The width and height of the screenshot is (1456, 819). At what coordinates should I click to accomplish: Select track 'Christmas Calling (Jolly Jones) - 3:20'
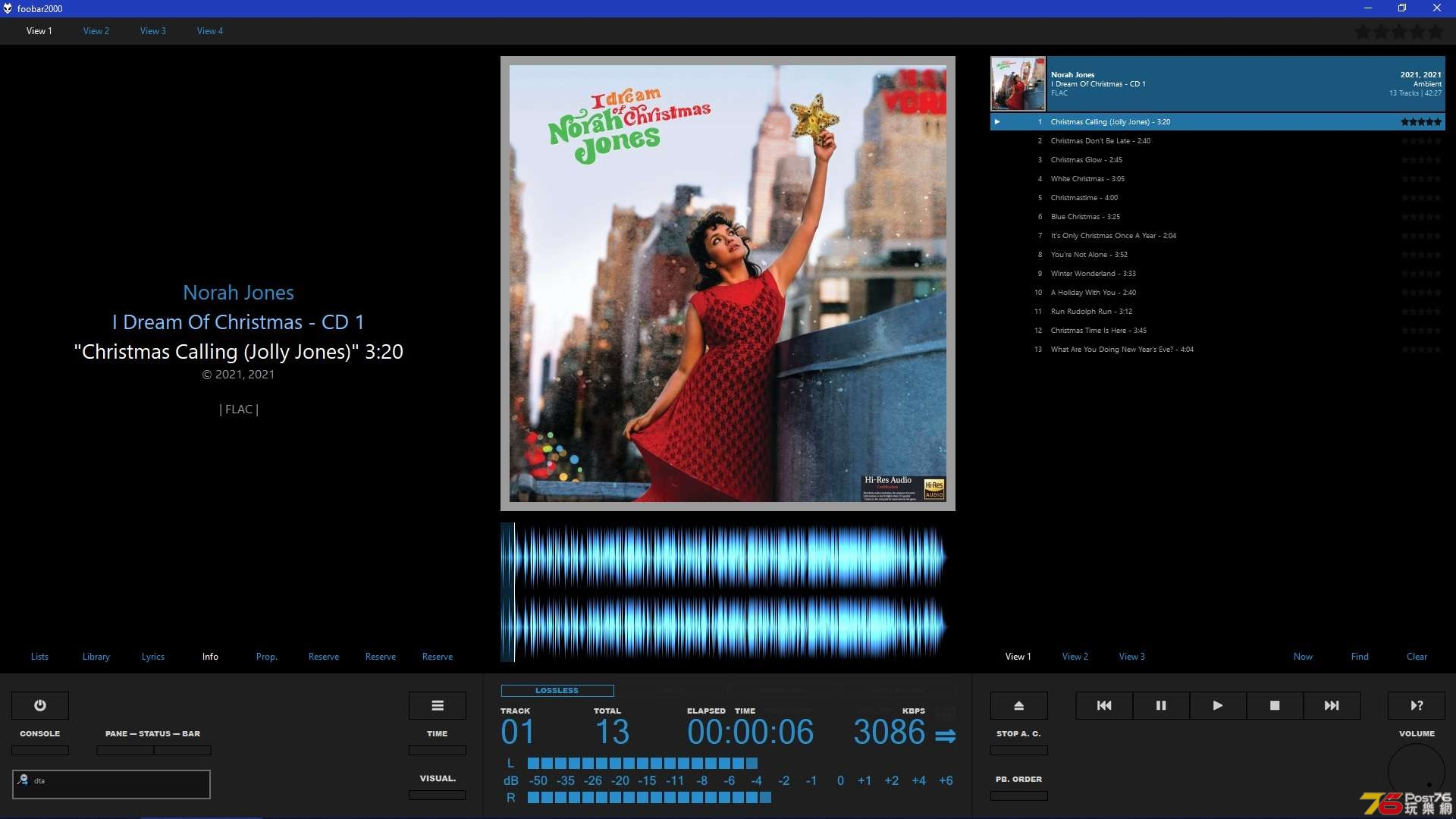[1217, 121]
